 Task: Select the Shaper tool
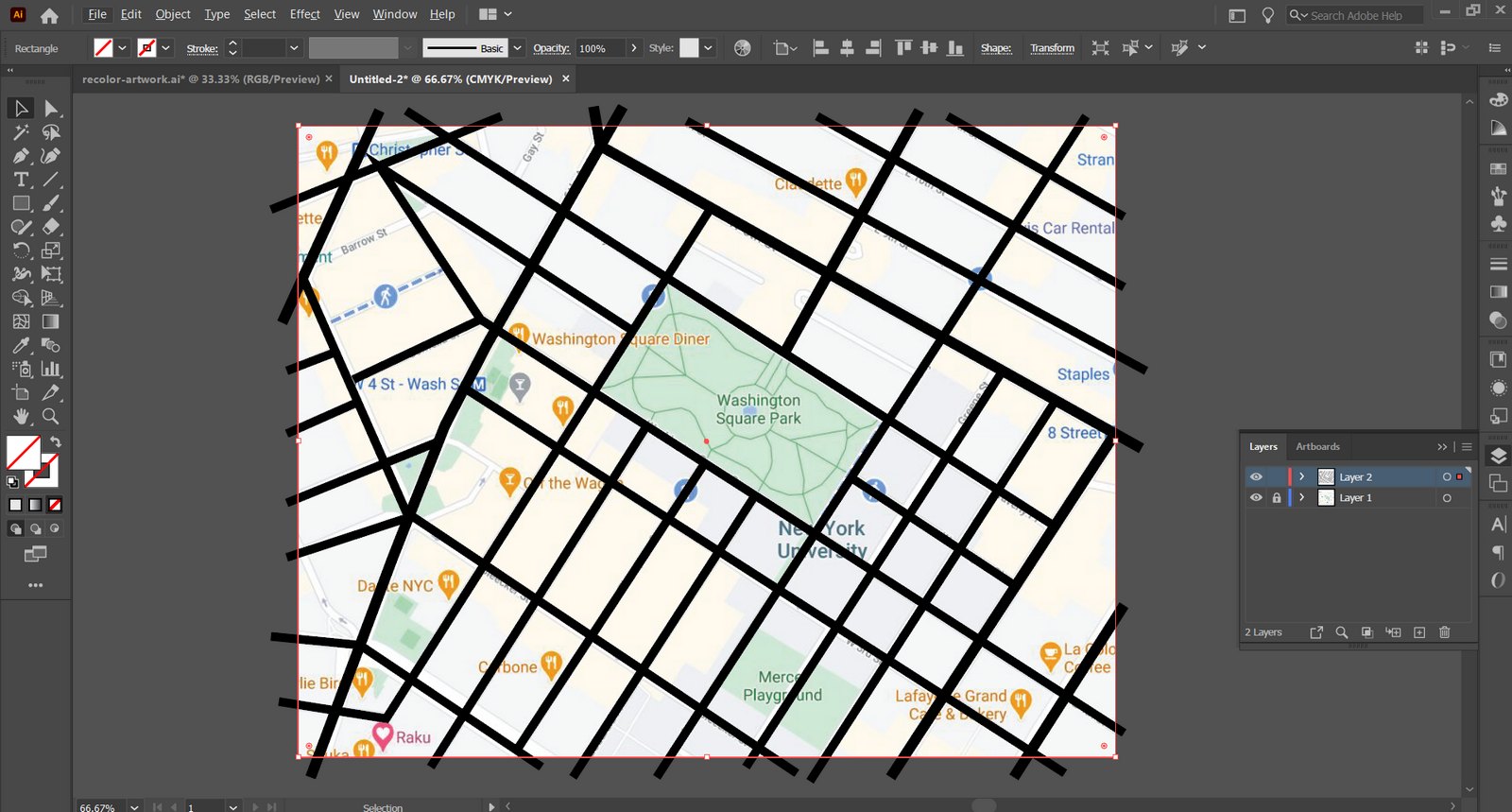pos(21,227)
